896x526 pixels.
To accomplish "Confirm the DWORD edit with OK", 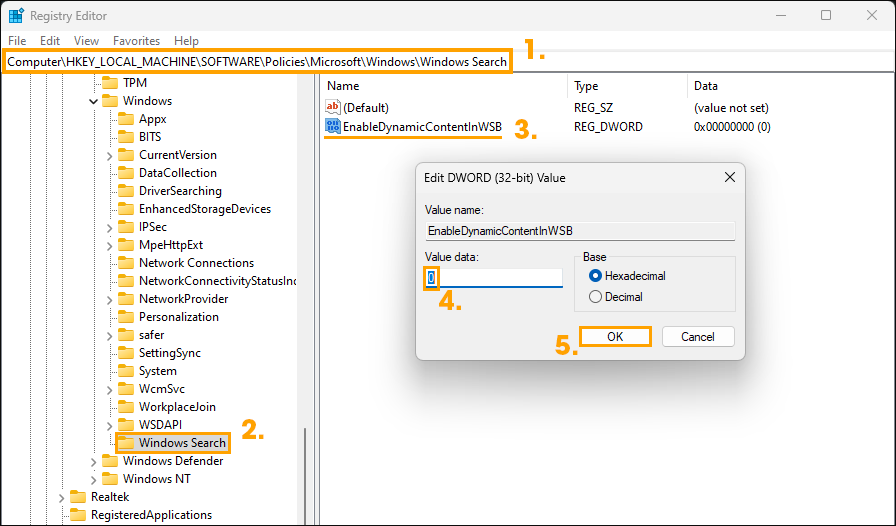I will pyautogui.click(x=615, y=337).
